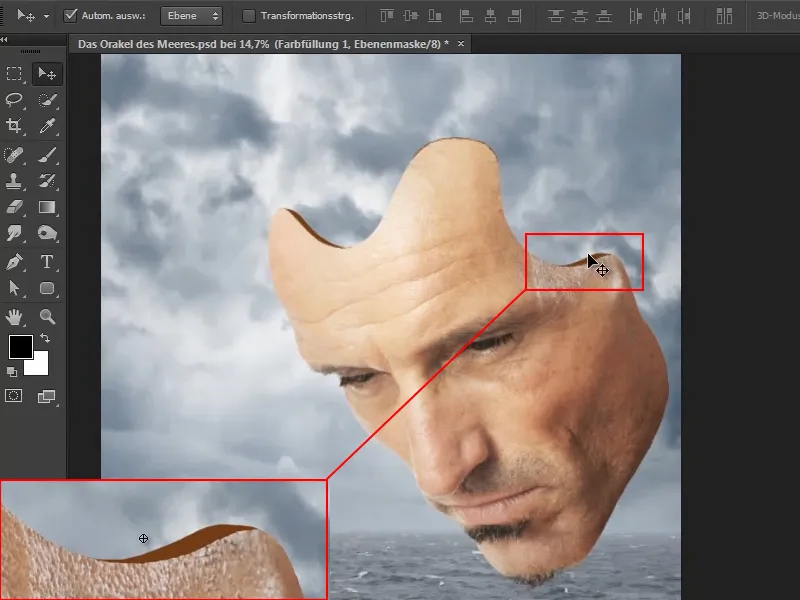
Task: Distribute bottom edges of layers
Action: 604,16
